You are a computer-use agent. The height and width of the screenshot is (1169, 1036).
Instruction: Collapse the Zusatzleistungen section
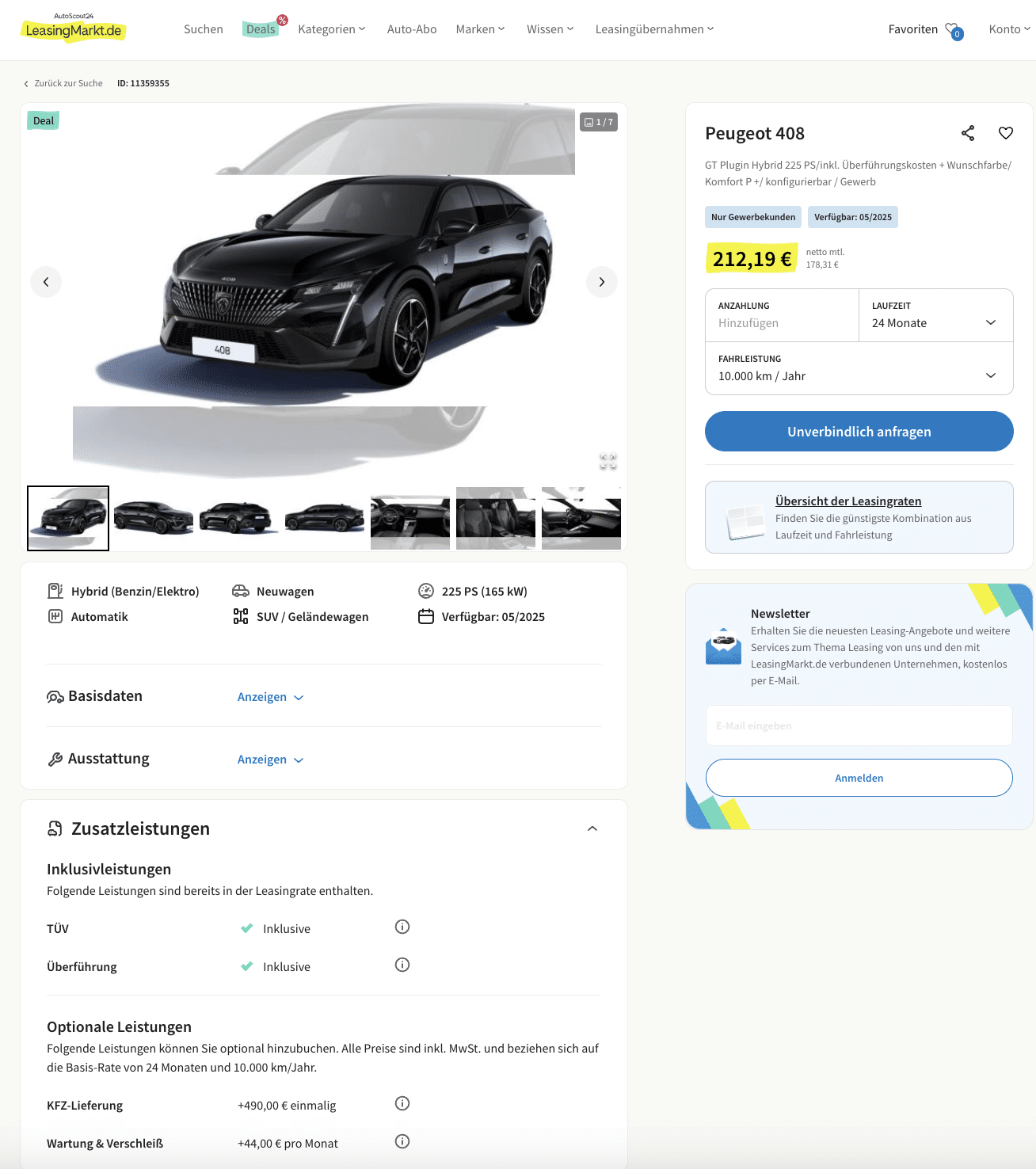click(592, 828)
